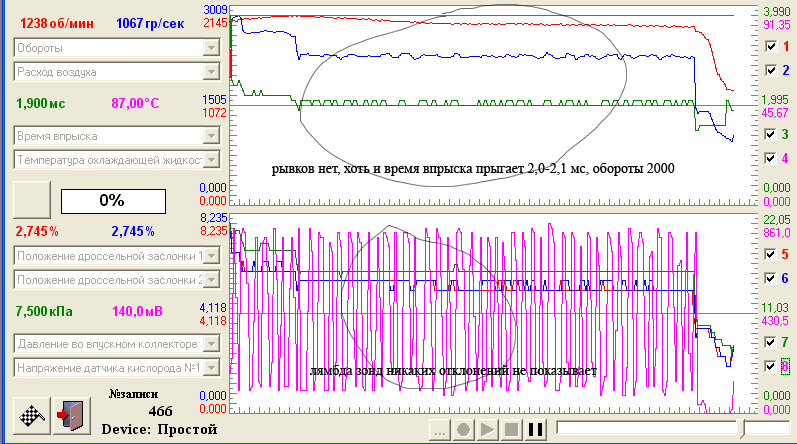Click the 3009 upper scale value
The image size is (797, 444).
click(x=215, y=10)
